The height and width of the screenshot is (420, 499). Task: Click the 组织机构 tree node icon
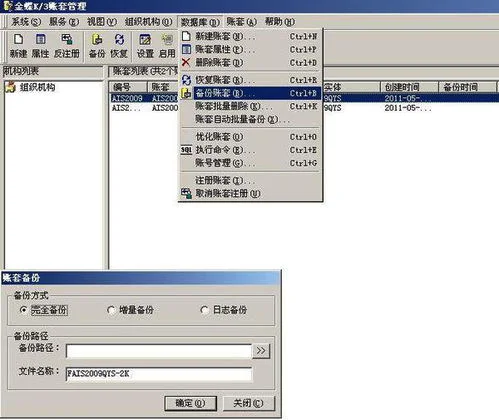coord(11,87)
